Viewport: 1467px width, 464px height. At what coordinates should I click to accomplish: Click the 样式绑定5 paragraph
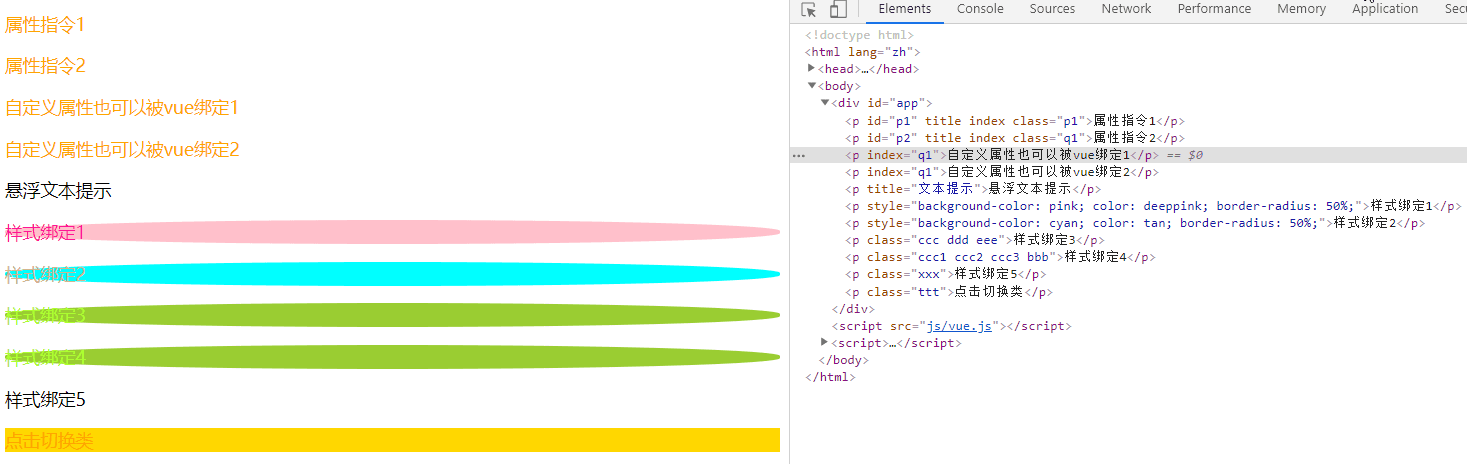(45, 400)
